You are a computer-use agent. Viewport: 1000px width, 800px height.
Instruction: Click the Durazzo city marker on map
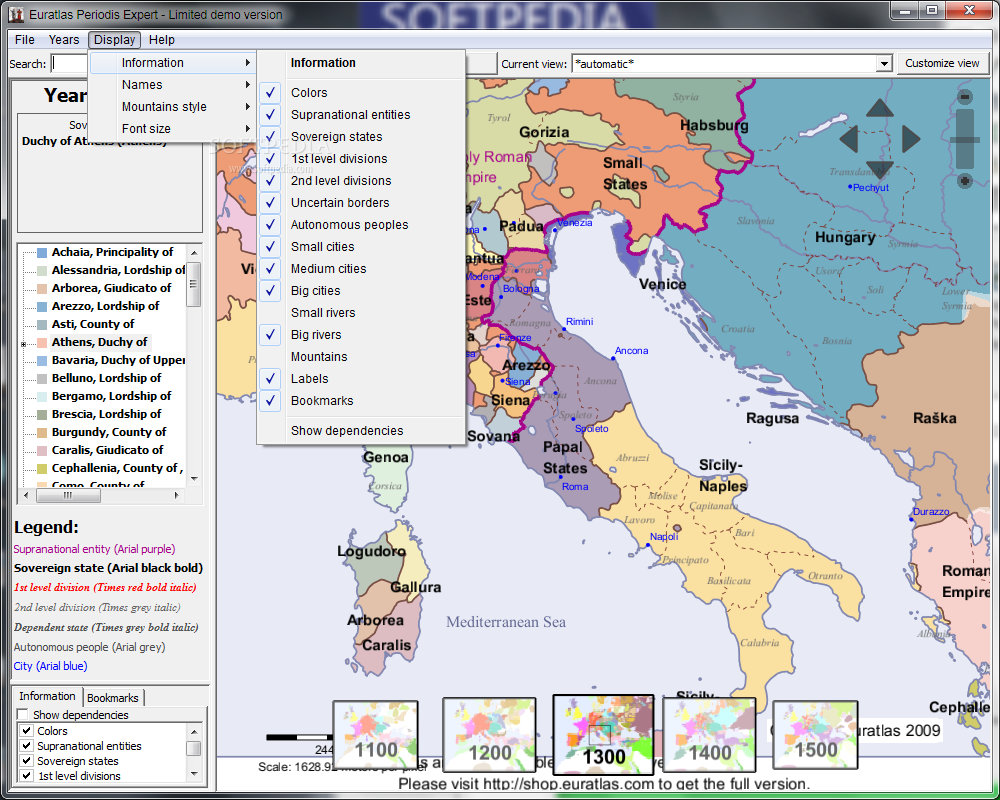point(911,519)
